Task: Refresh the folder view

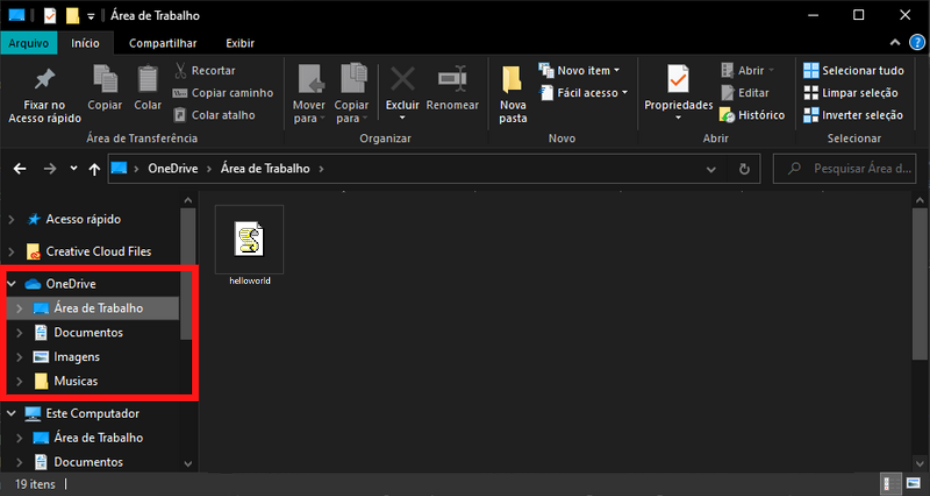Action: pos(744,170)
